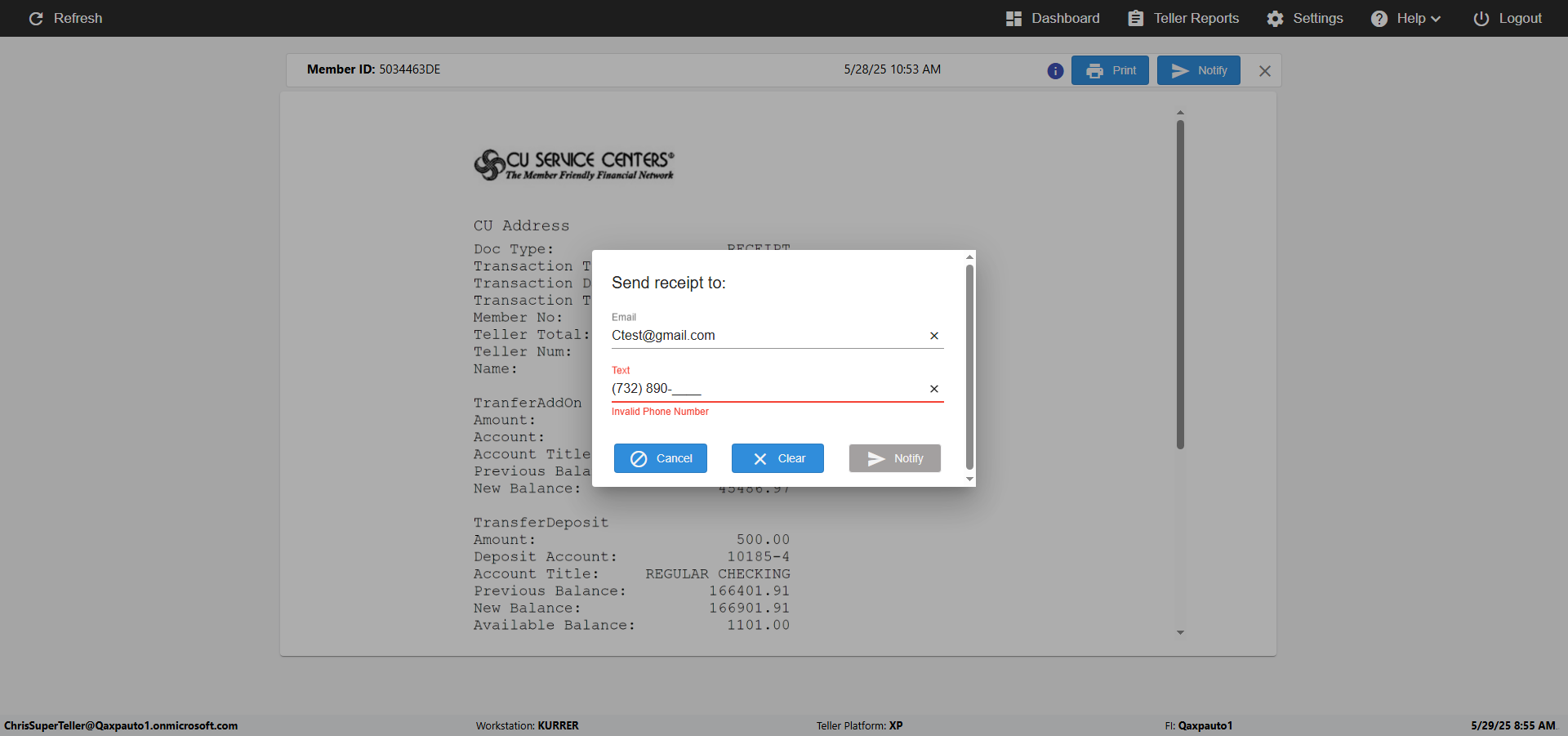Clear the Text phone field with its X icon
The image size is (1568, 736).
[x=934, y=389]
